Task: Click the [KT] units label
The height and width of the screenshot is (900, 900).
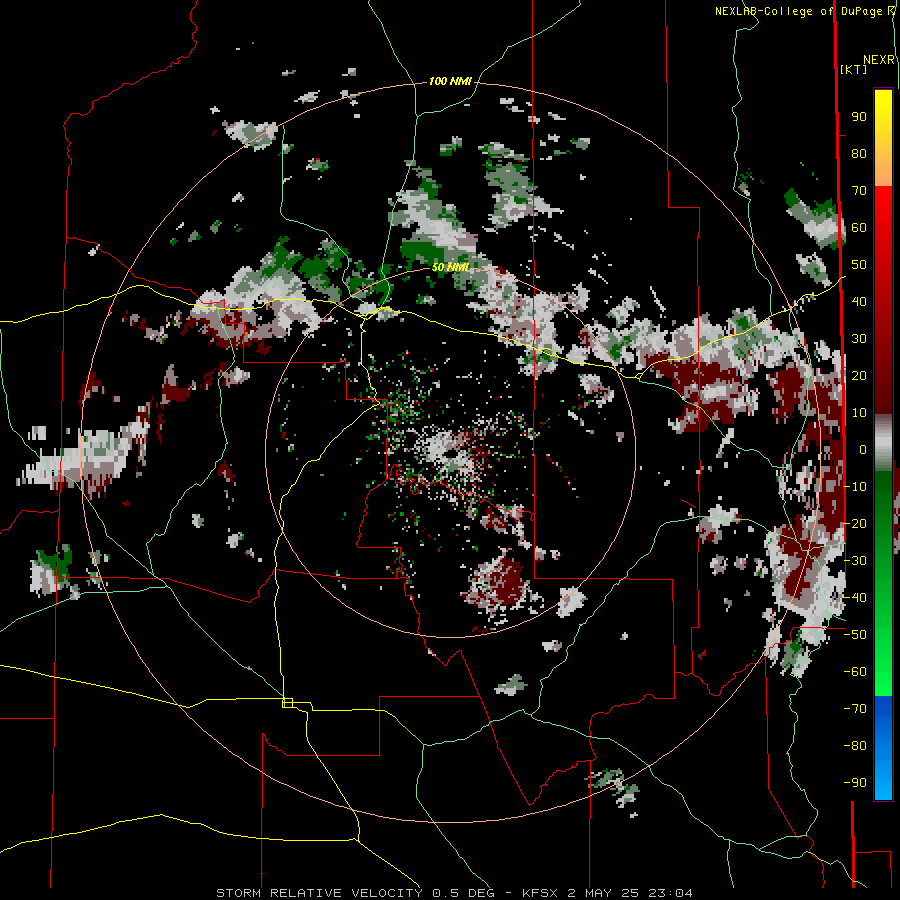Action: (x=853, y=69)
